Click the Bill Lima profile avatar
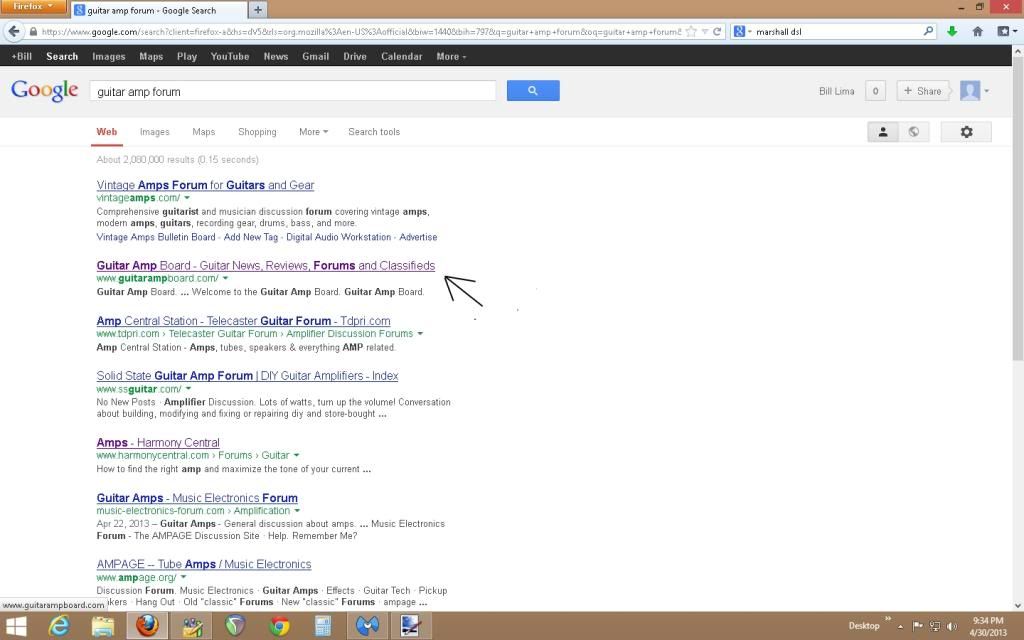The image size is (1024, 640). [x=970, y=91]
